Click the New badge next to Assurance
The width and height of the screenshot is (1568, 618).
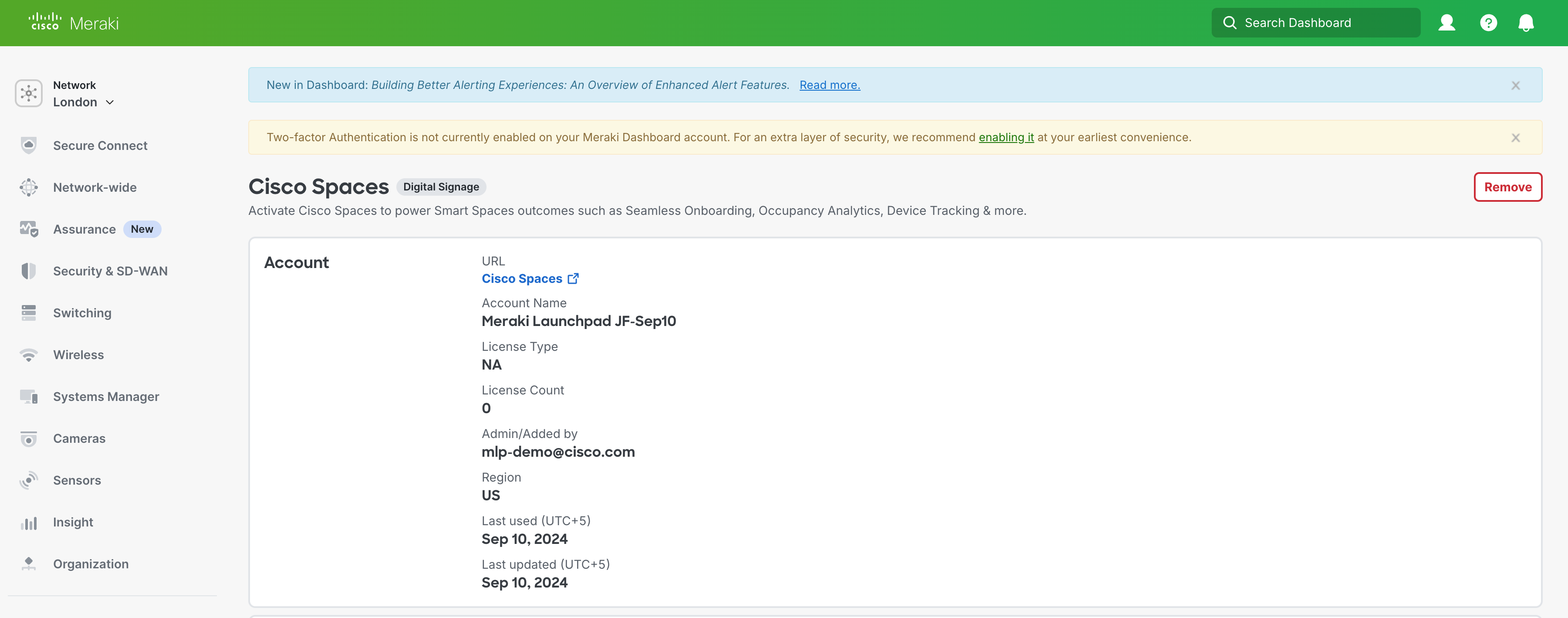[142, 229]
